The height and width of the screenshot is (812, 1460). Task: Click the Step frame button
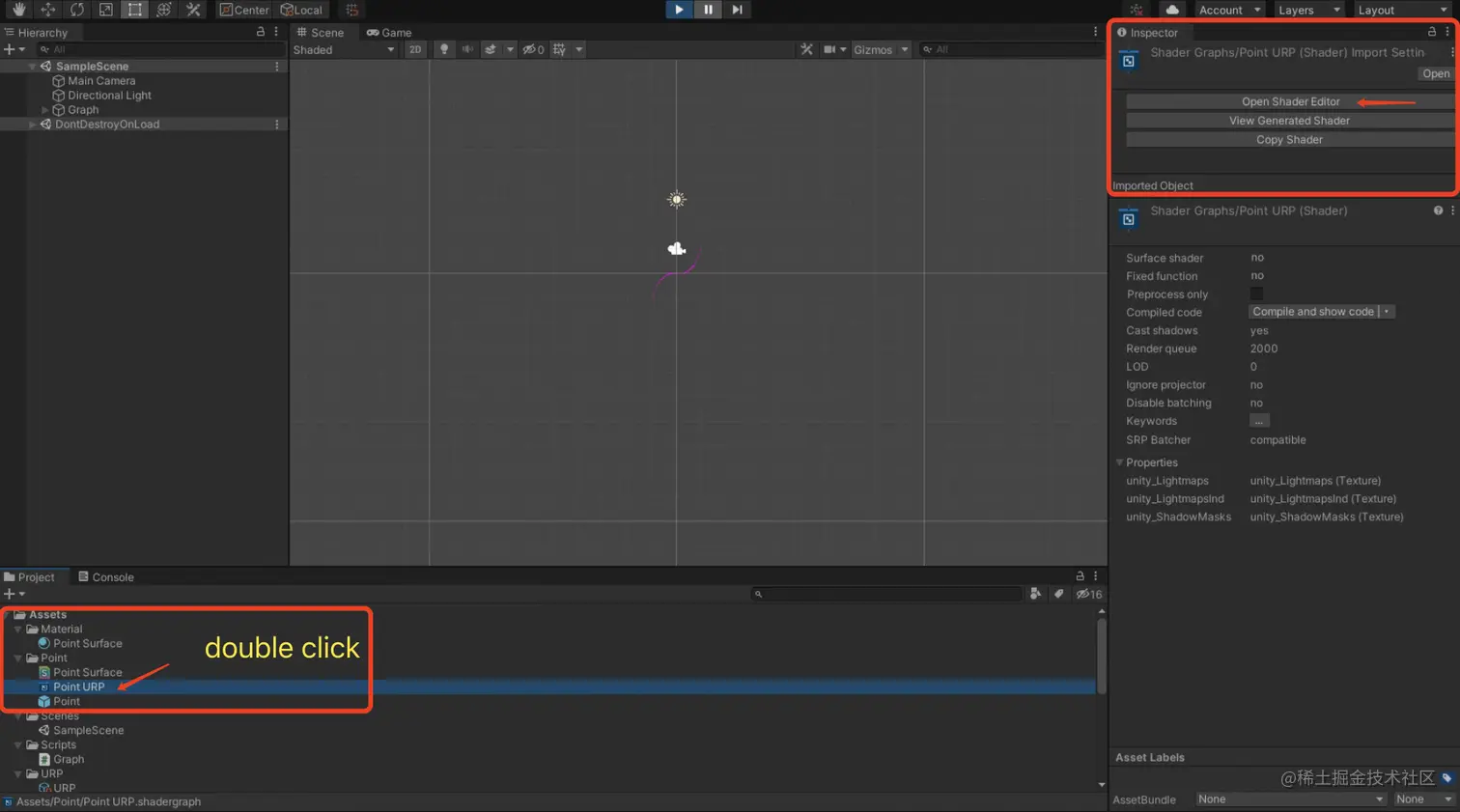737,10
